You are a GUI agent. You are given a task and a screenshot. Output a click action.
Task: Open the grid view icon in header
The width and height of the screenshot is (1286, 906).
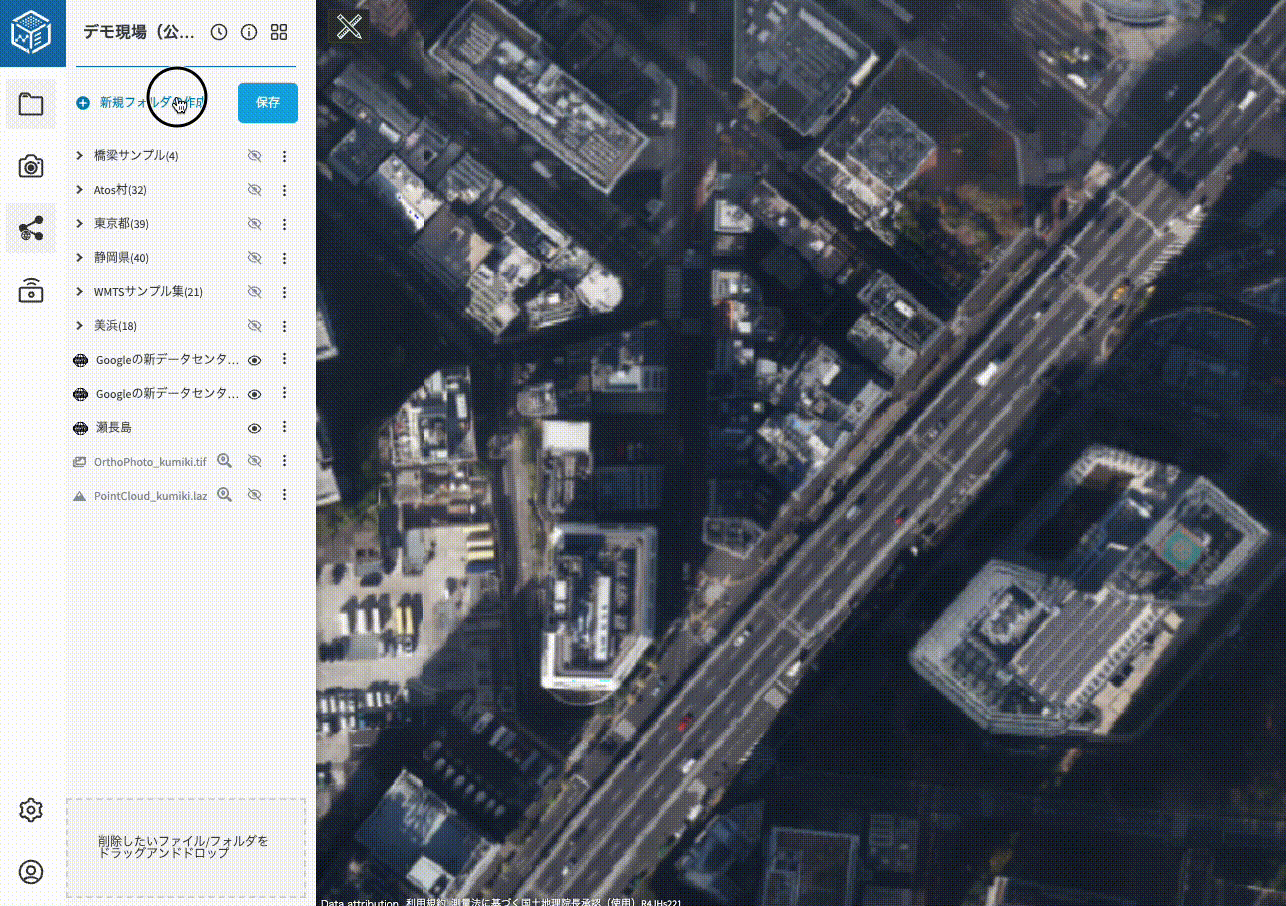[279, 32]
